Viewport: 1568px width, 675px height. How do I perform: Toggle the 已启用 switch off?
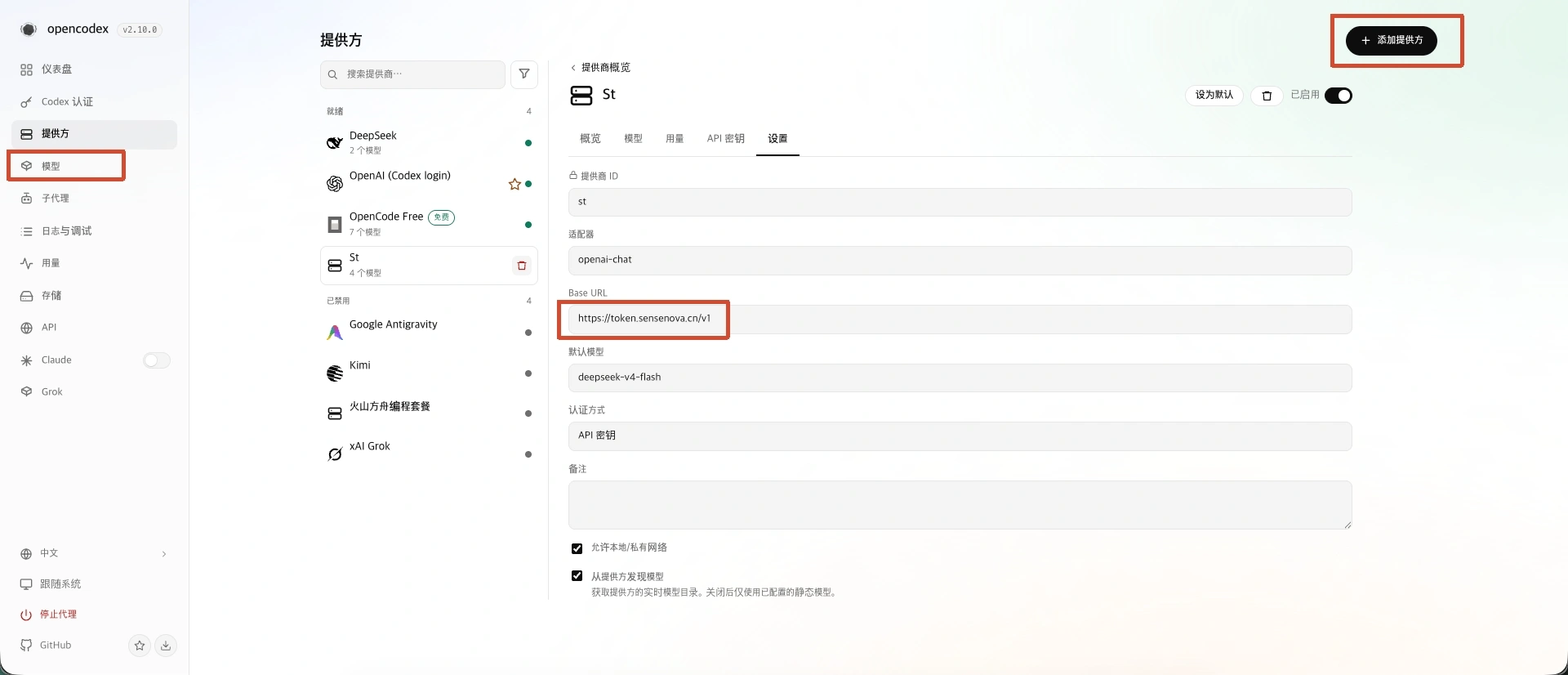coord(1339,96)
